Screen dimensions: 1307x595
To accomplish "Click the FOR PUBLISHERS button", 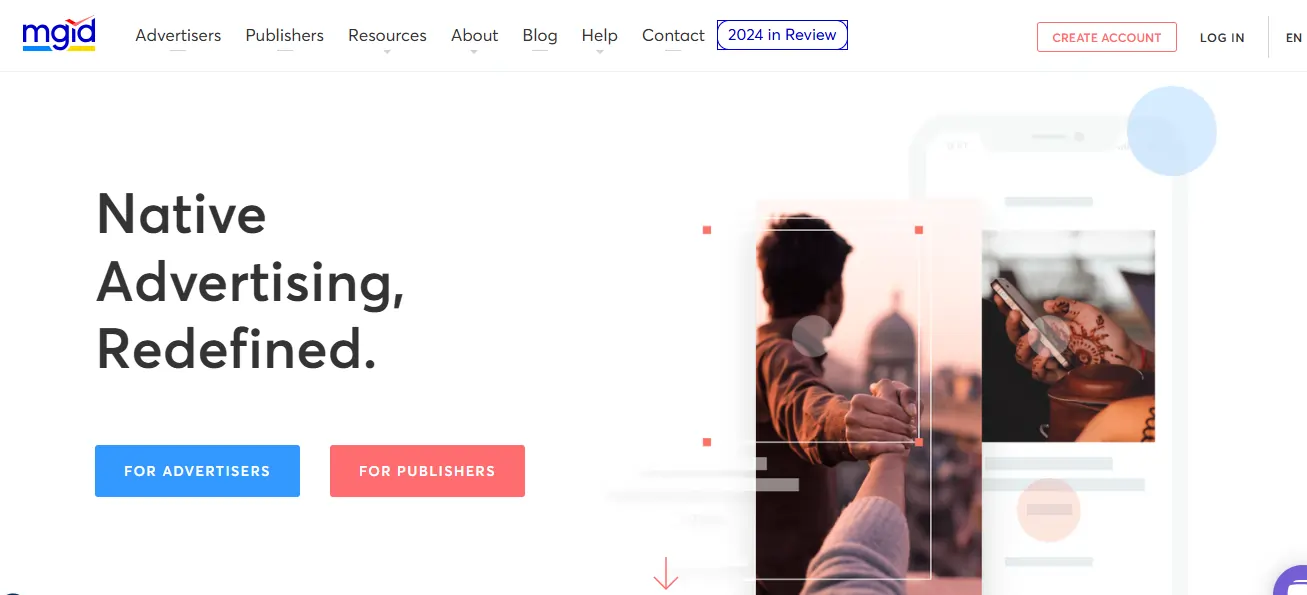I will pyautogui.click(x=427, y=471).
